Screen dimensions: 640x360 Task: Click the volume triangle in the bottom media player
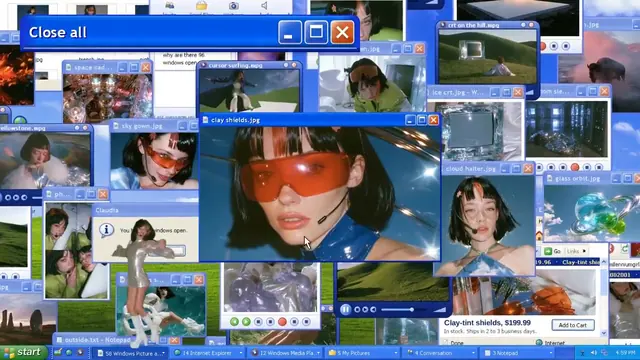pos(440,310)
